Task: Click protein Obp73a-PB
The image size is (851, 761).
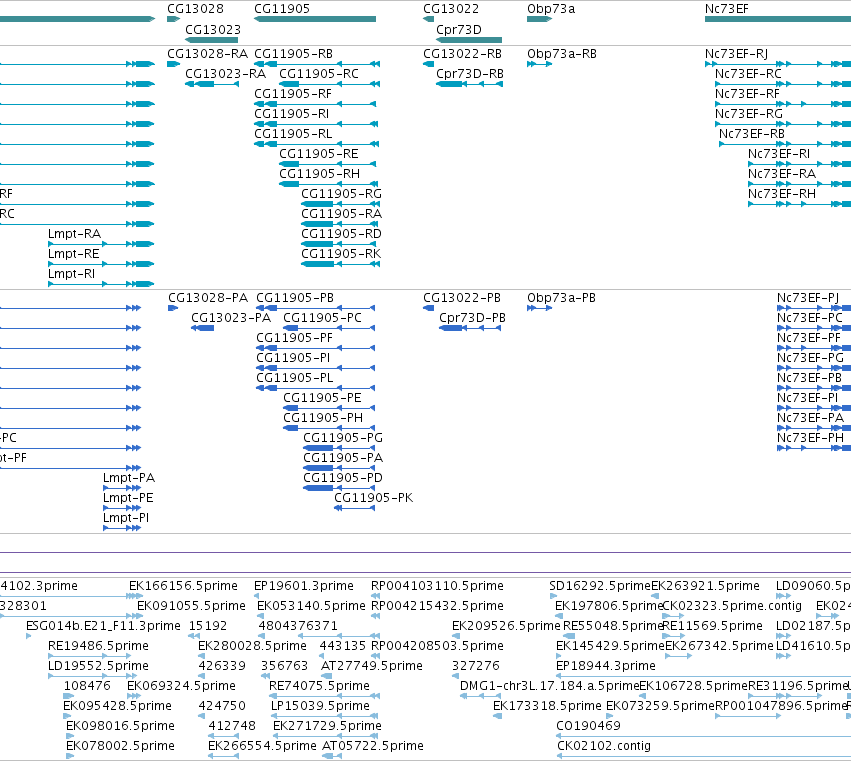Action: (x=561, y=298)
